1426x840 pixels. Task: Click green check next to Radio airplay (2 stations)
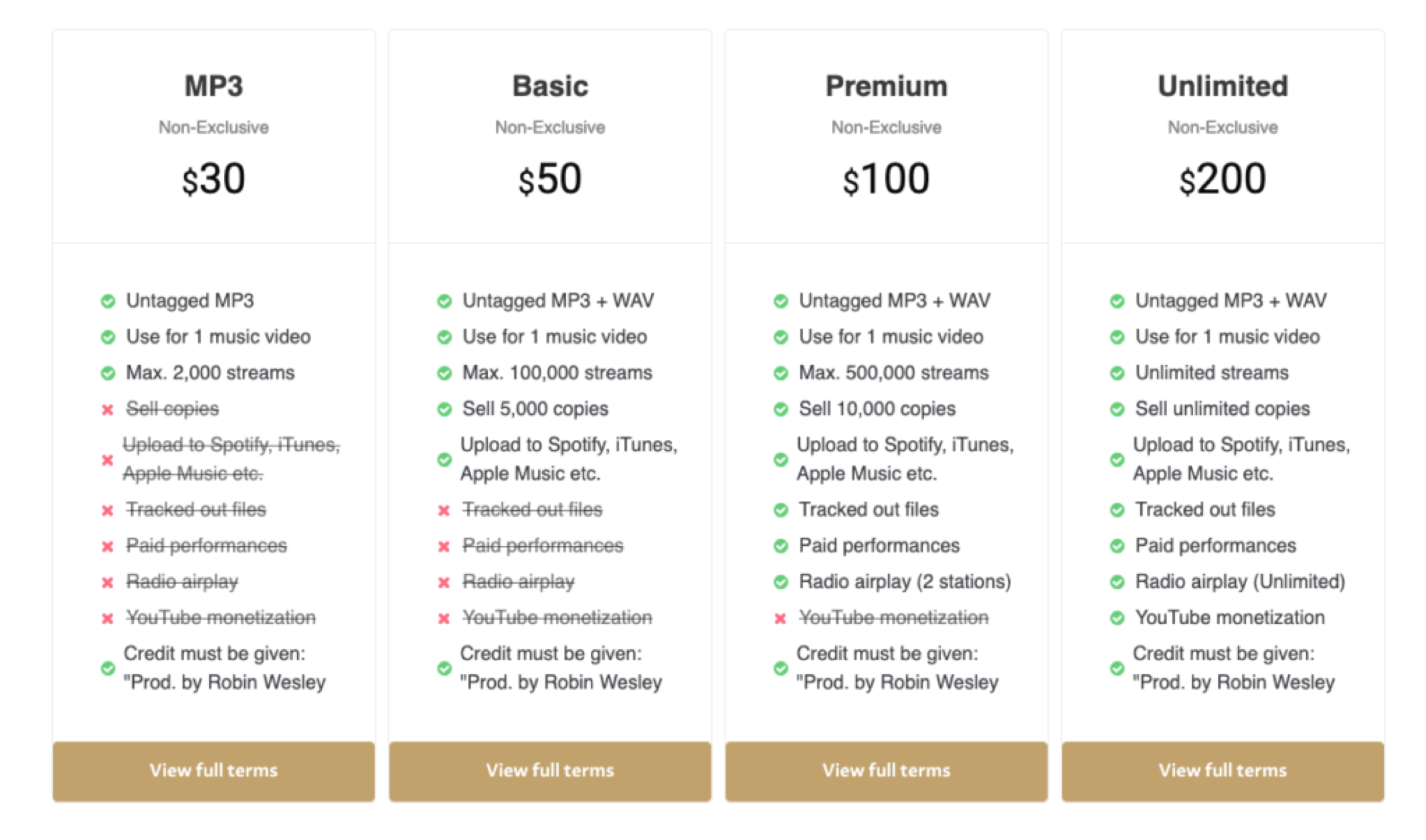[780, 583]
